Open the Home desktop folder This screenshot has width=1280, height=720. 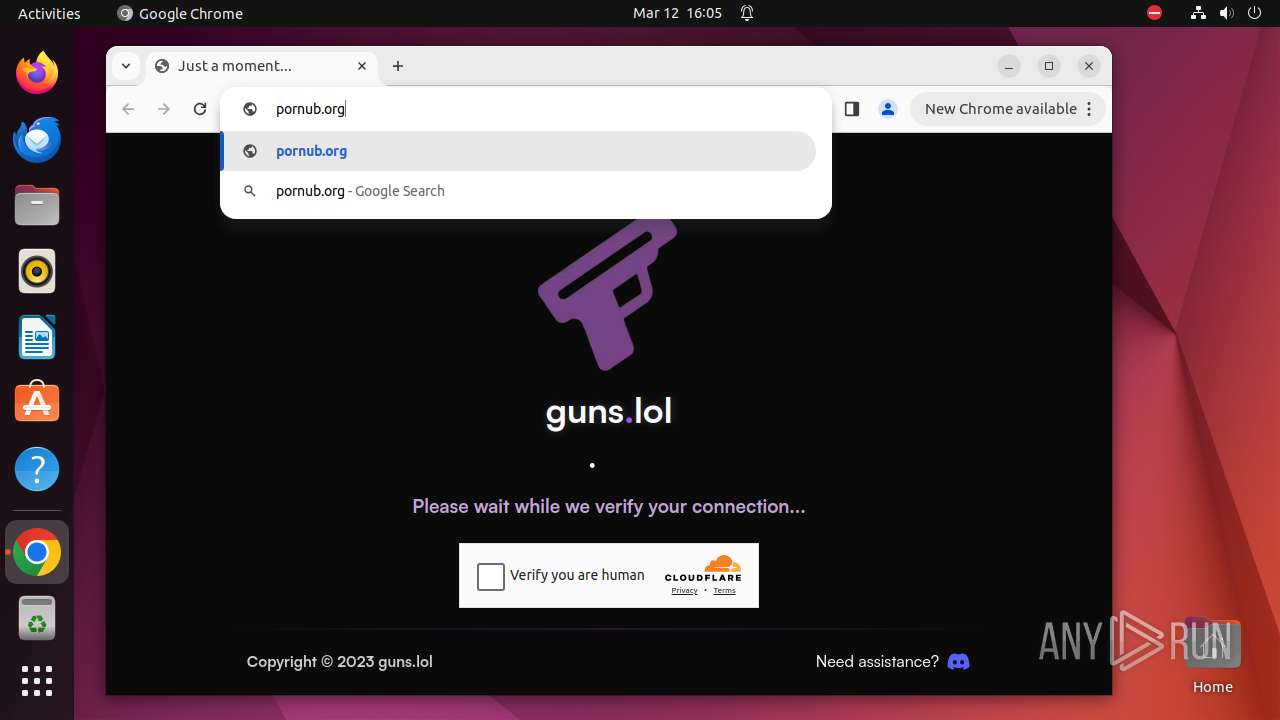1212,656
